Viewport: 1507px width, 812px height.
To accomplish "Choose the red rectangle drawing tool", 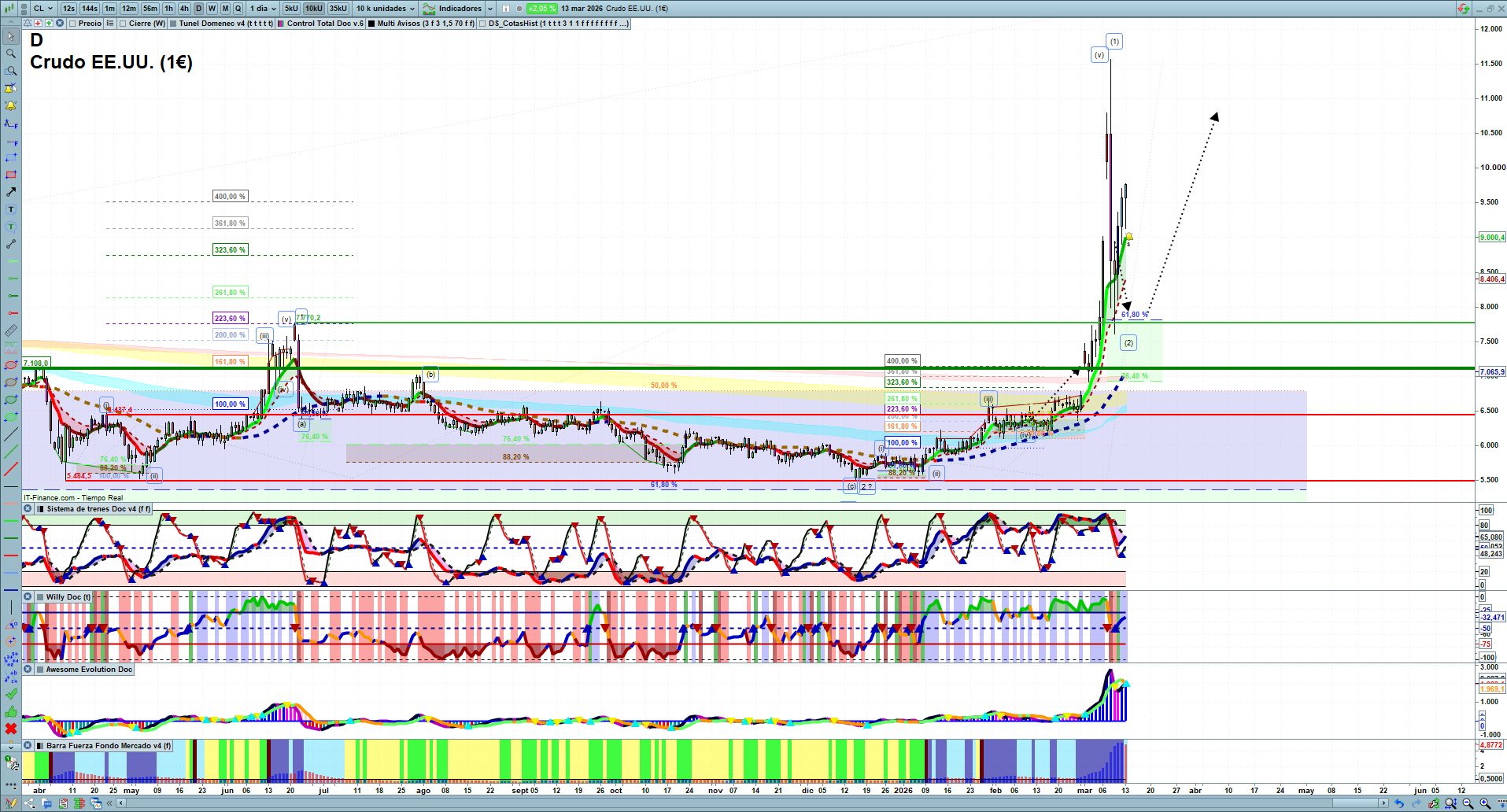I will 11,175.
